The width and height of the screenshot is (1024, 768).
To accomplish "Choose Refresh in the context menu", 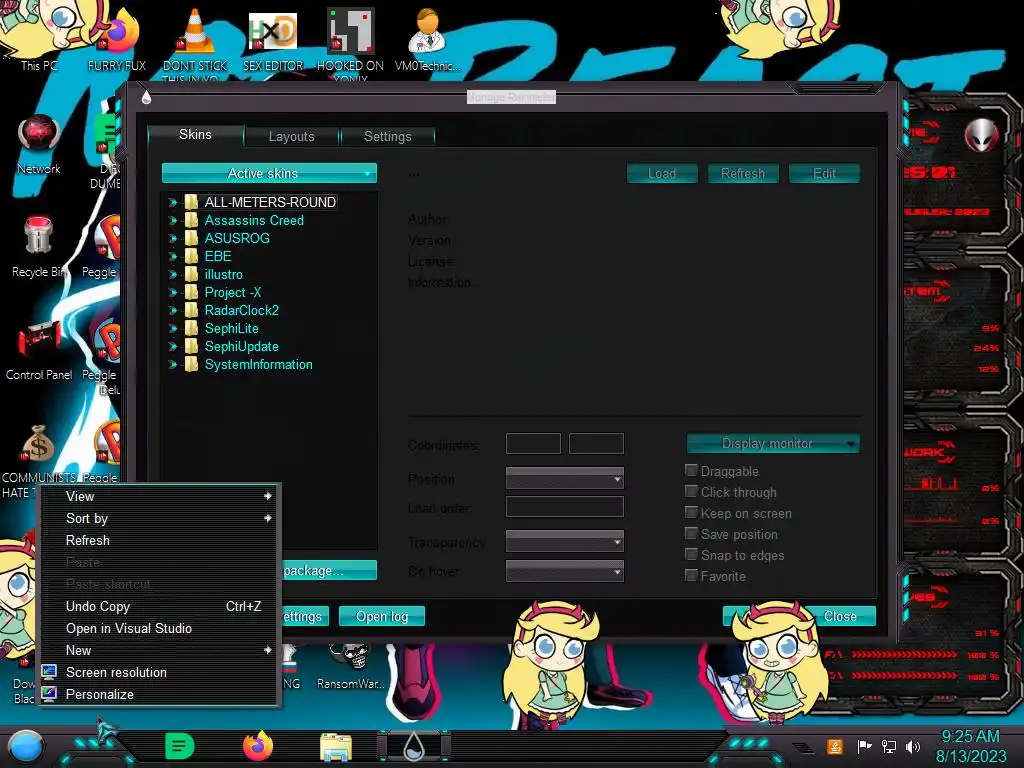I will pos(161,541).
